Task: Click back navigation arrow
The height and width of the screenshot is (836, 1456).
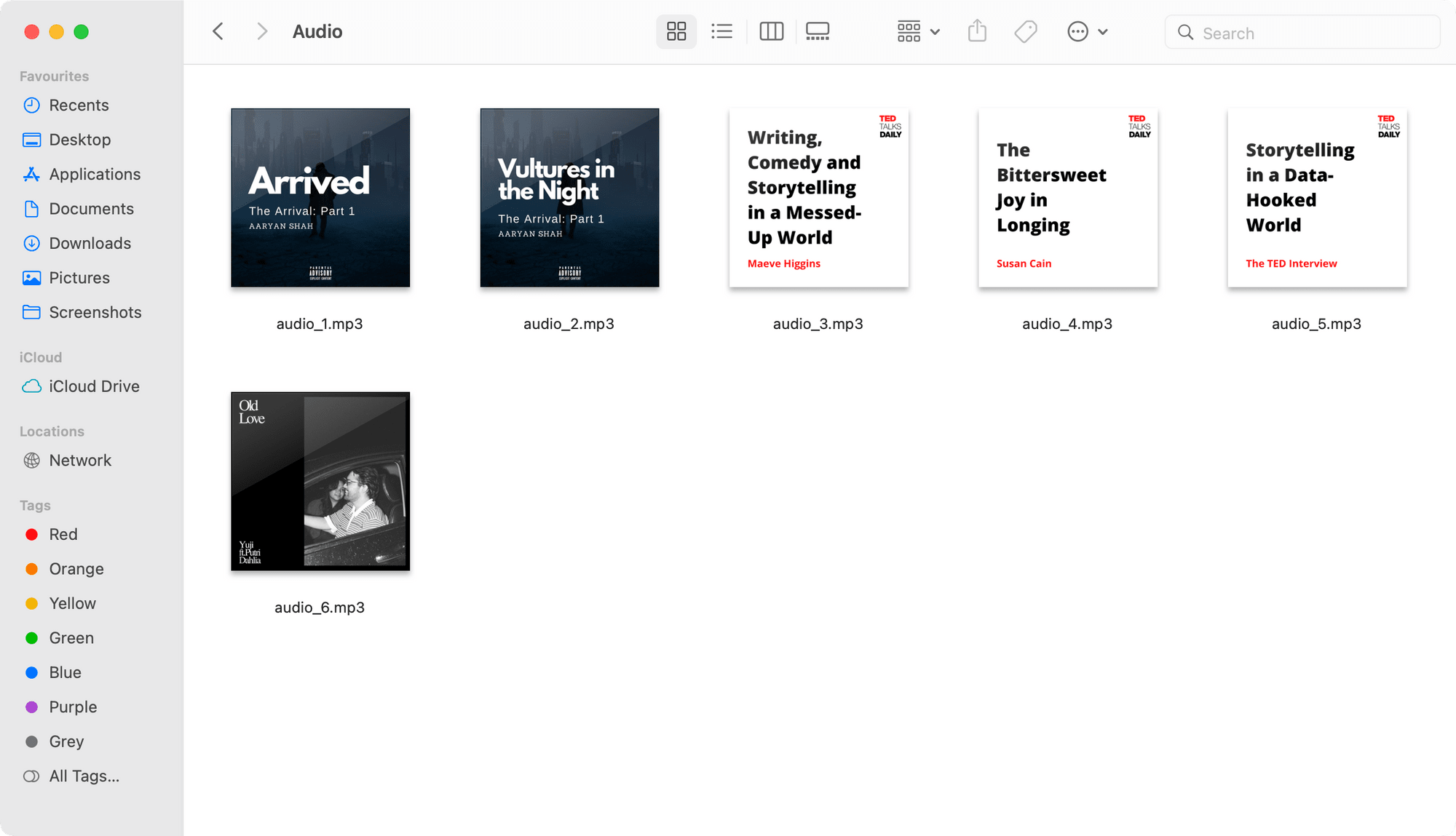Action: pyautogui.click(x=218, y=31)
